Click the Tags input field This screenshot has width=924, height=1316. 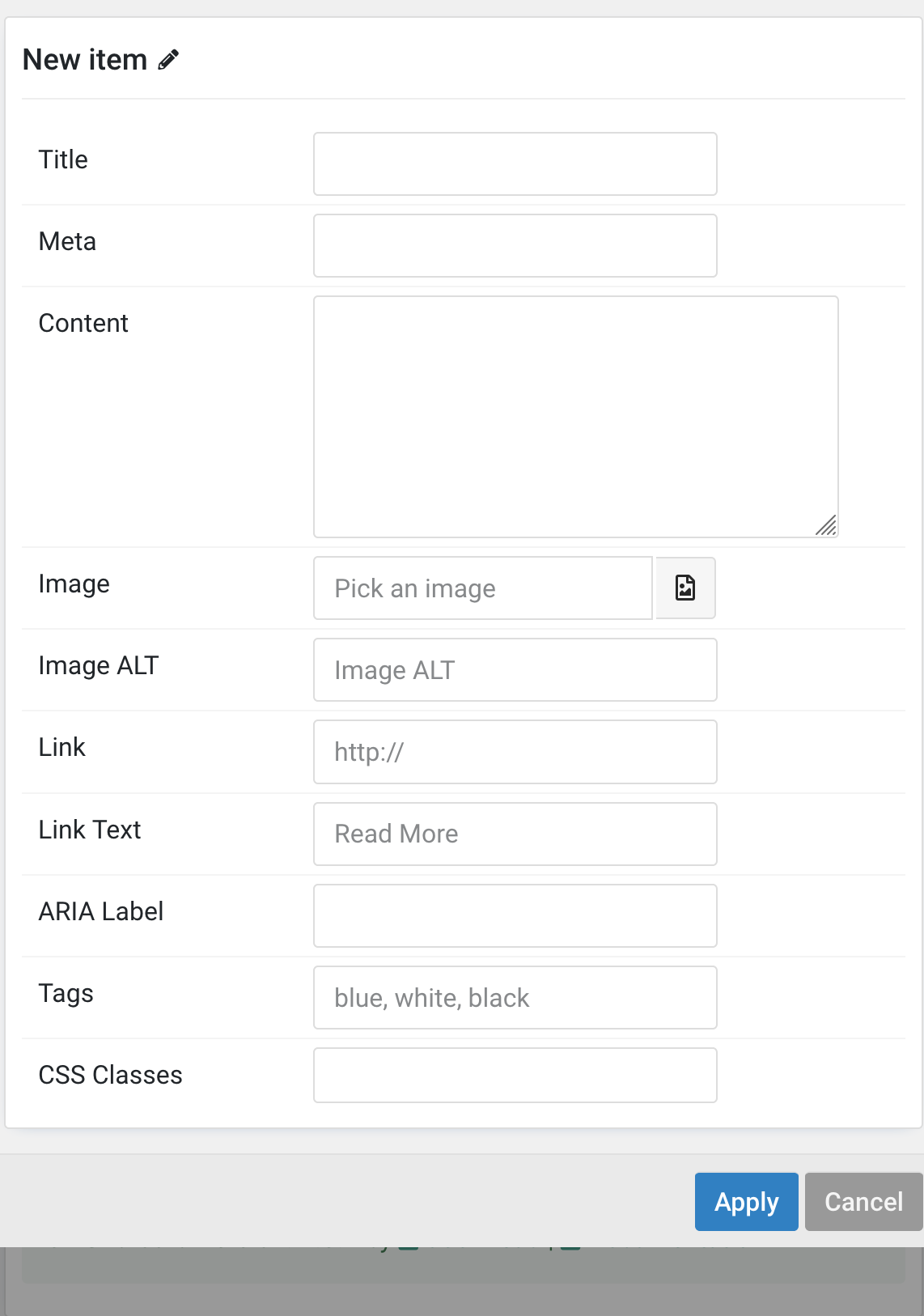point(515,997)
